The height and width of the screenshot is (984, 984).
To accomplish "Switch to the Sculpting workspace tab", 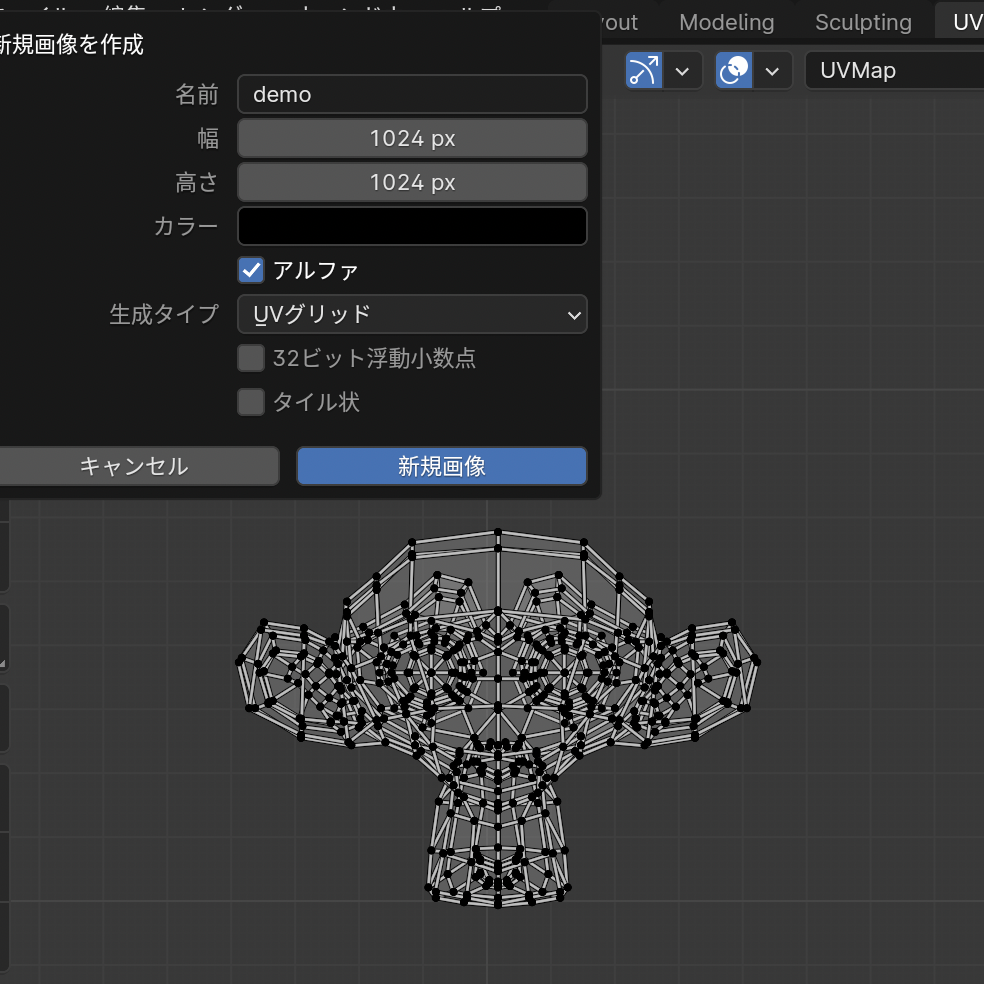I will tap(863, 22).
